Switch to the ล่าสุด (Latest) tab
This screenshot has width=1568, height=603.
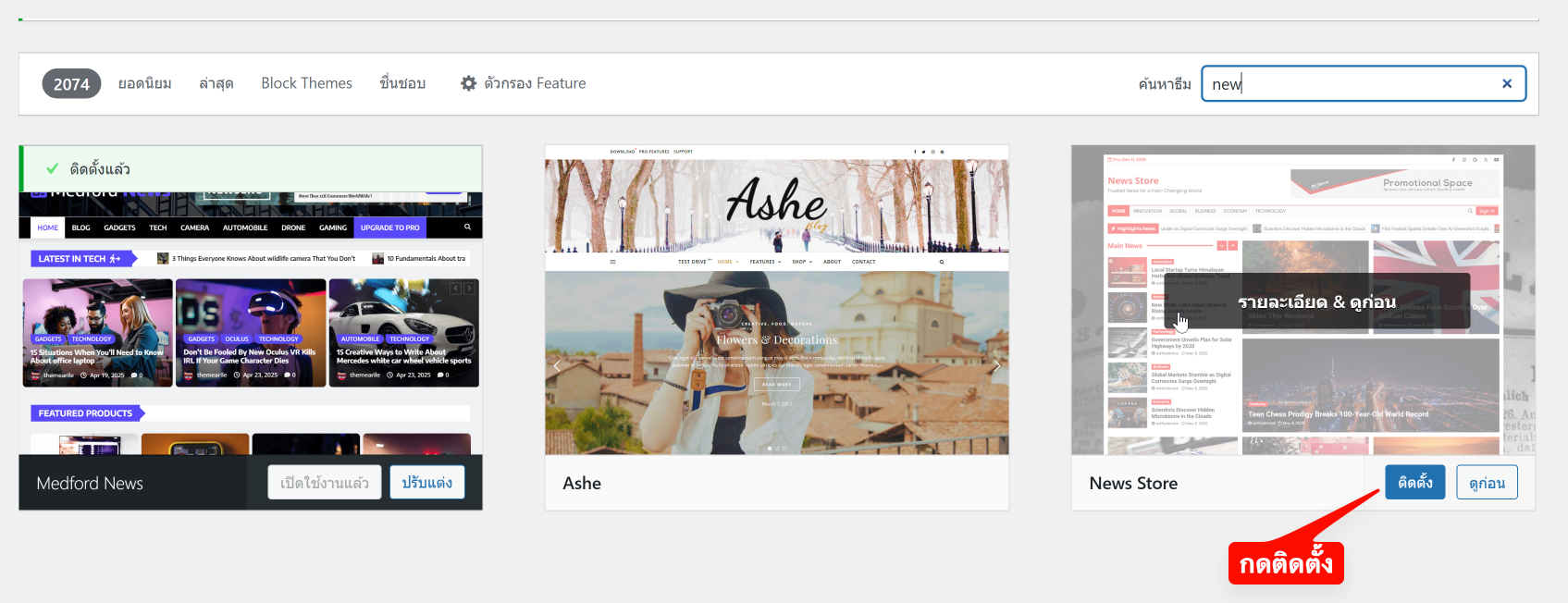click(x=216, y=83)
